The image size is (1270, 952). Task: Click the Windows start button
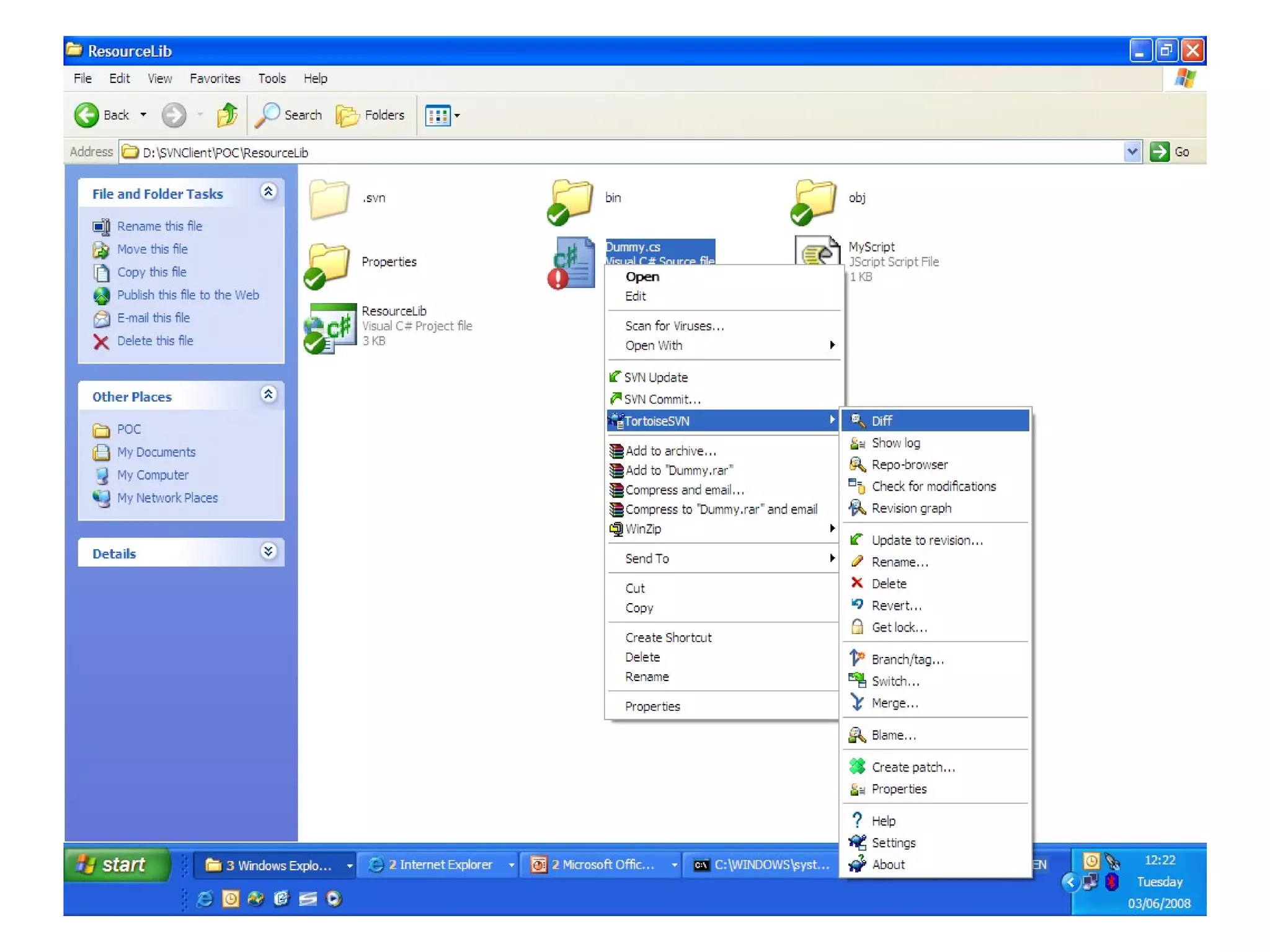click(116, 865)
